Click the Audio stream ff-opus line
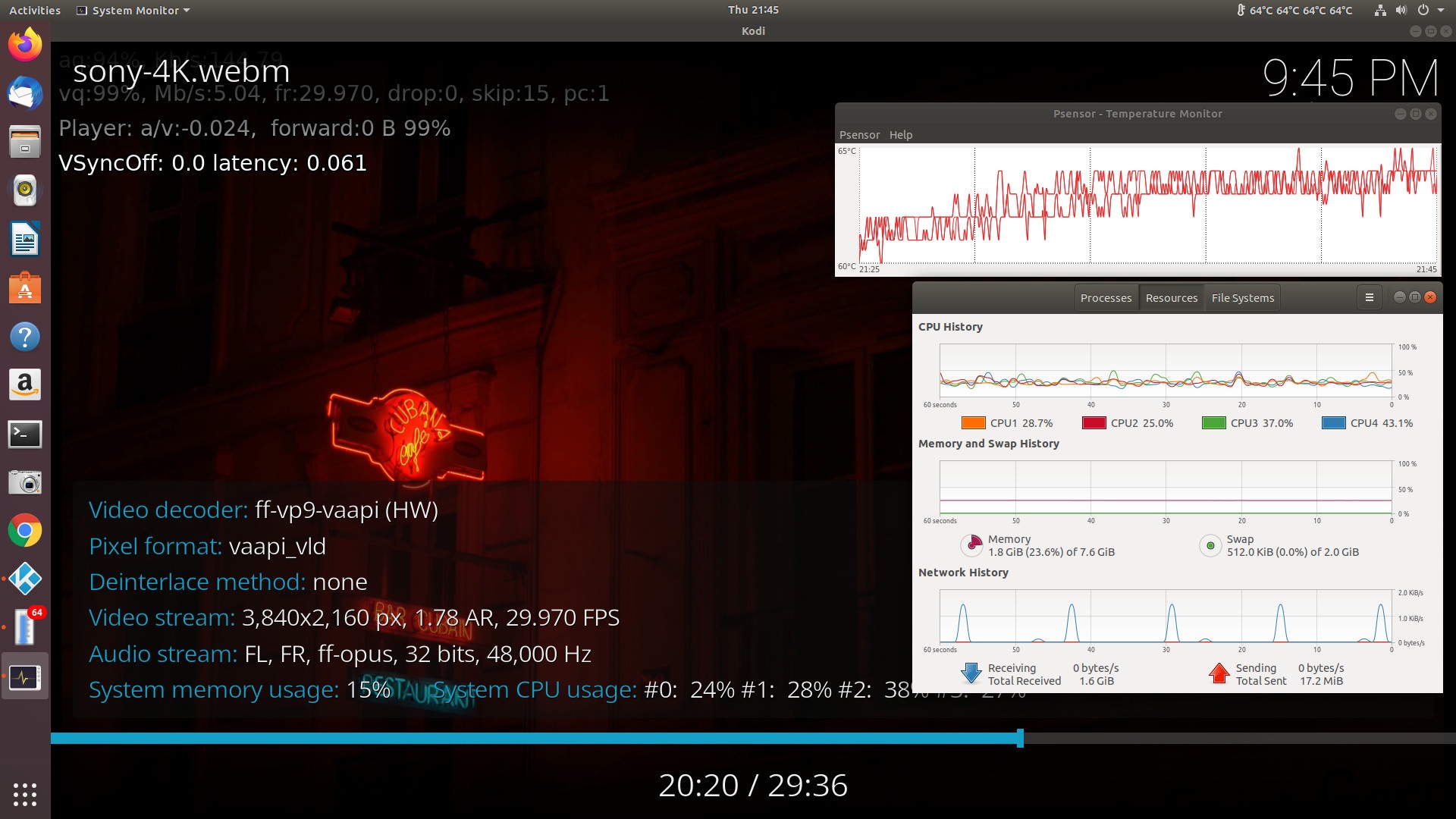Viewport: 1456px width, 819px height. (340, 654)
